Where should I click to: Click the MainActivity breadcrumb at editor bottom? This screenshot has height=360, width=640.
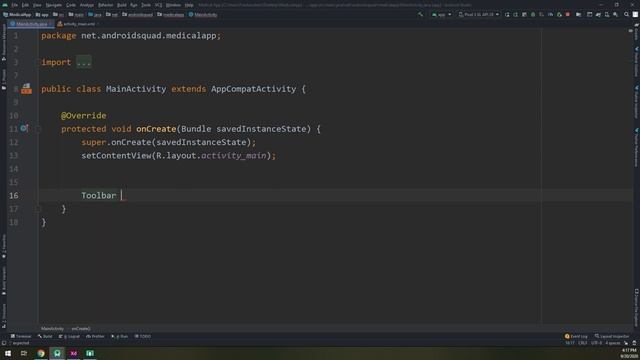52,329
